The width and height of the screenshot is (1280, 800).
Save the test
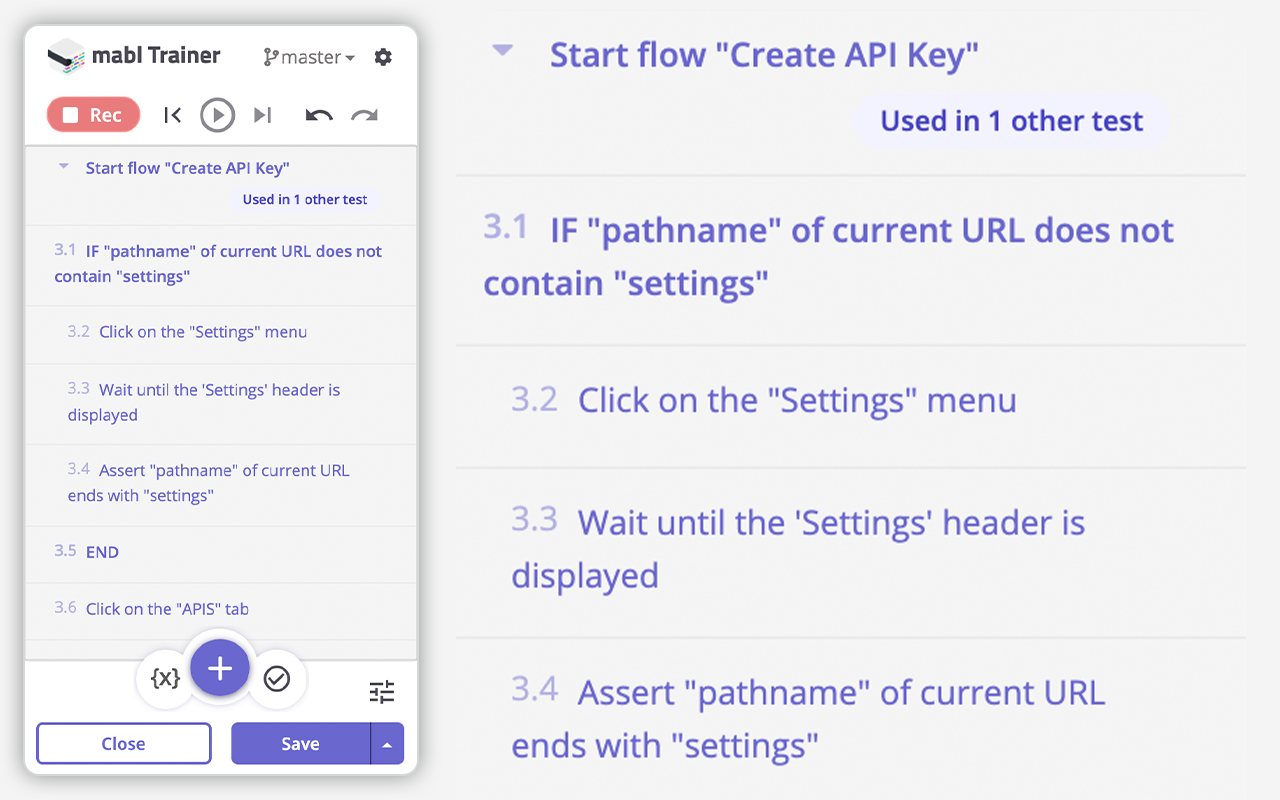click(300, 743)
